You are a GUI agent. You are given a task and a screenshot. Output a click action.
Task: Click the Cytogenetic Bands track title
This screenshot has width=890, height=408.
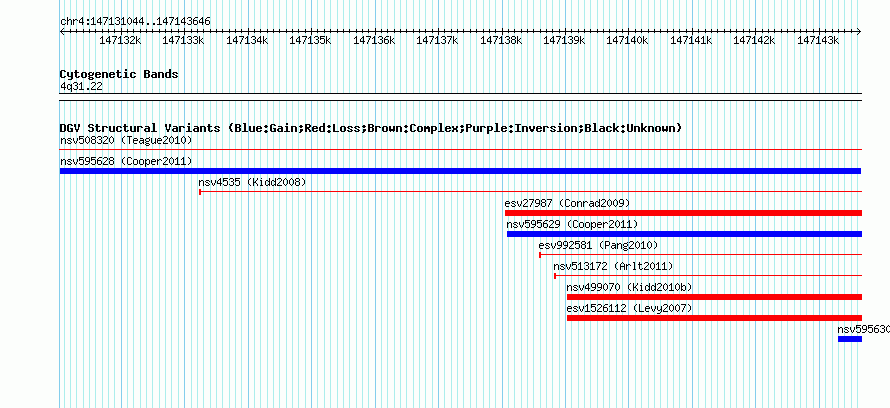119,74
